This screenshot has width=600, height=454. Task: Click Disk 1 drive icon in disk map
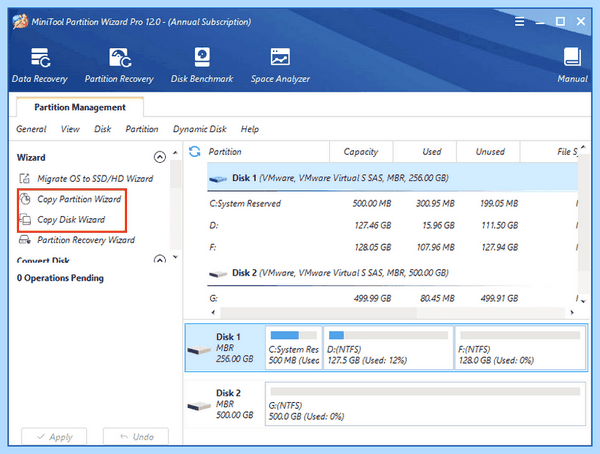click(199, 349)
